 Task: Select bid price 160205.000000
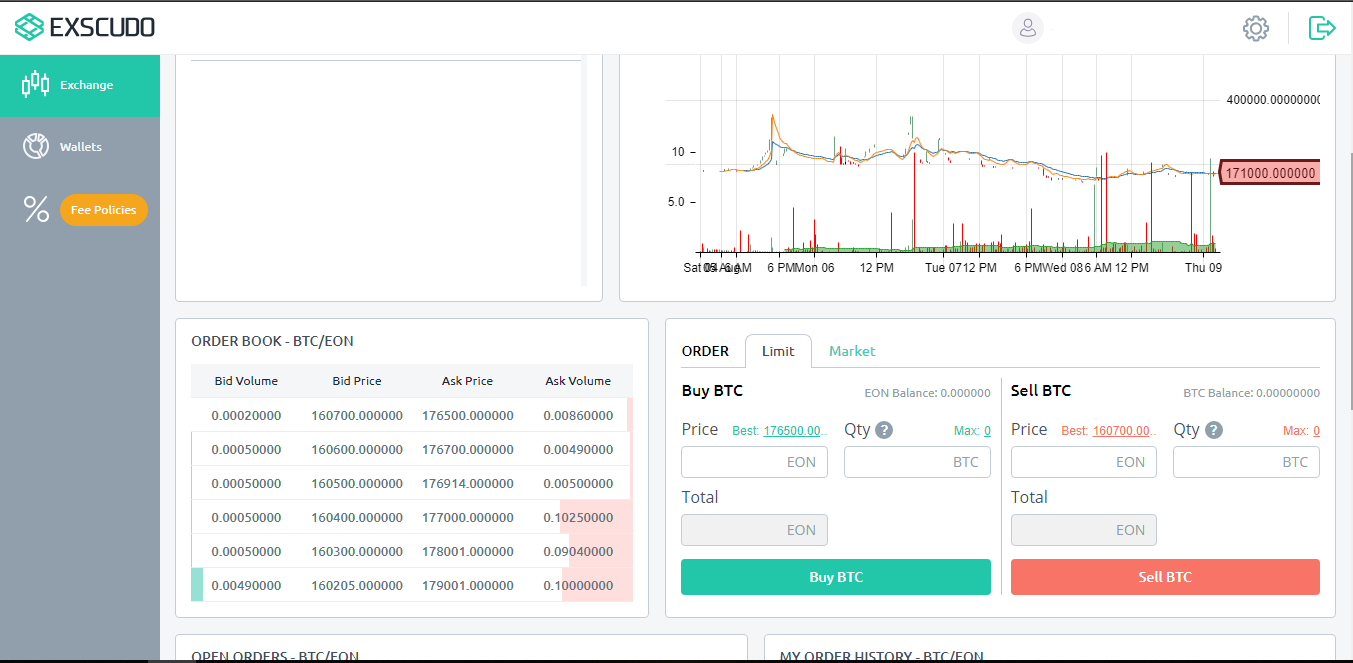click(x=357, y=585)
